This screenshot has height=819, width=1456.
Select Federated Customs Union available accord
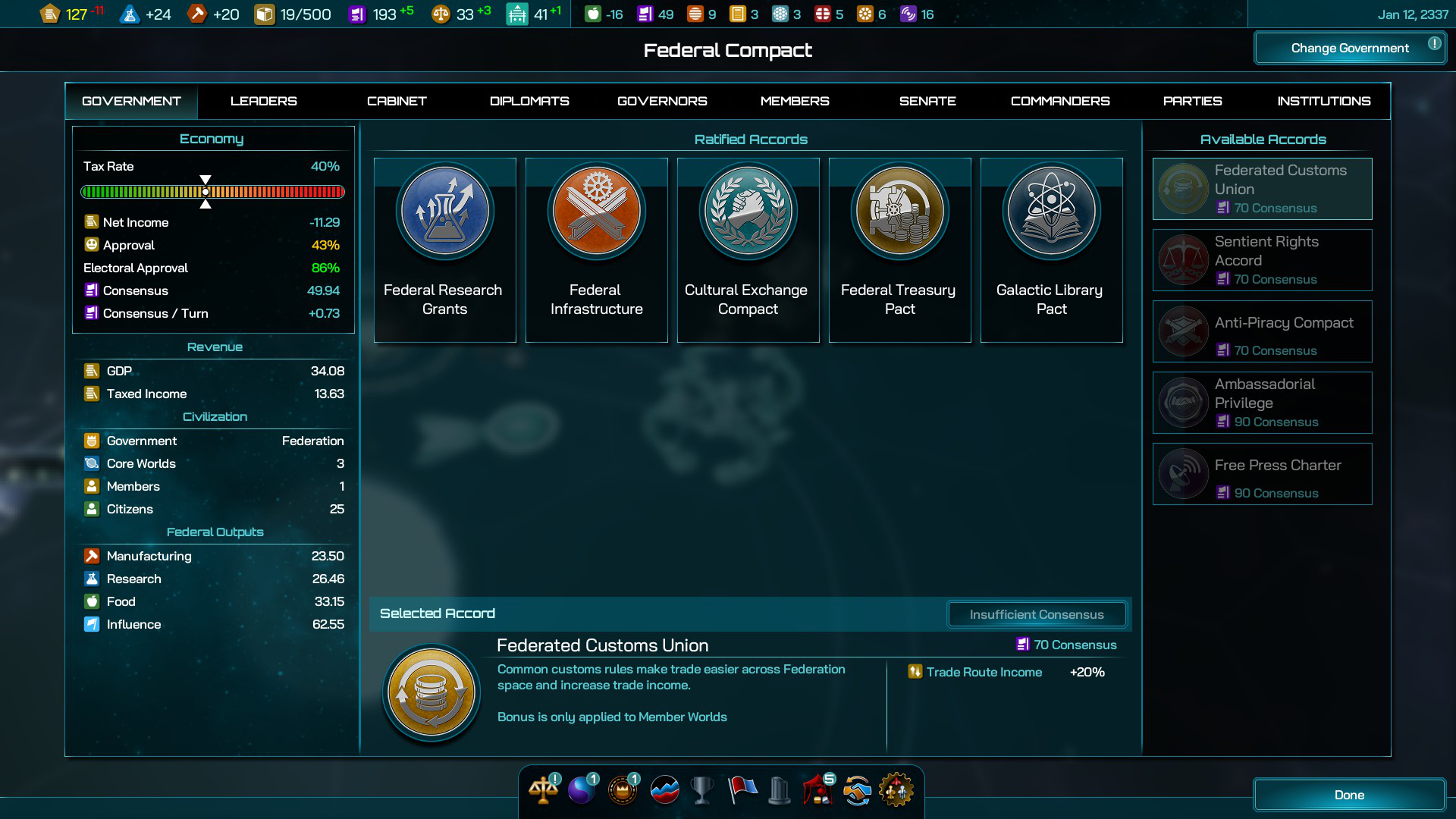(x=1263, y=189)
